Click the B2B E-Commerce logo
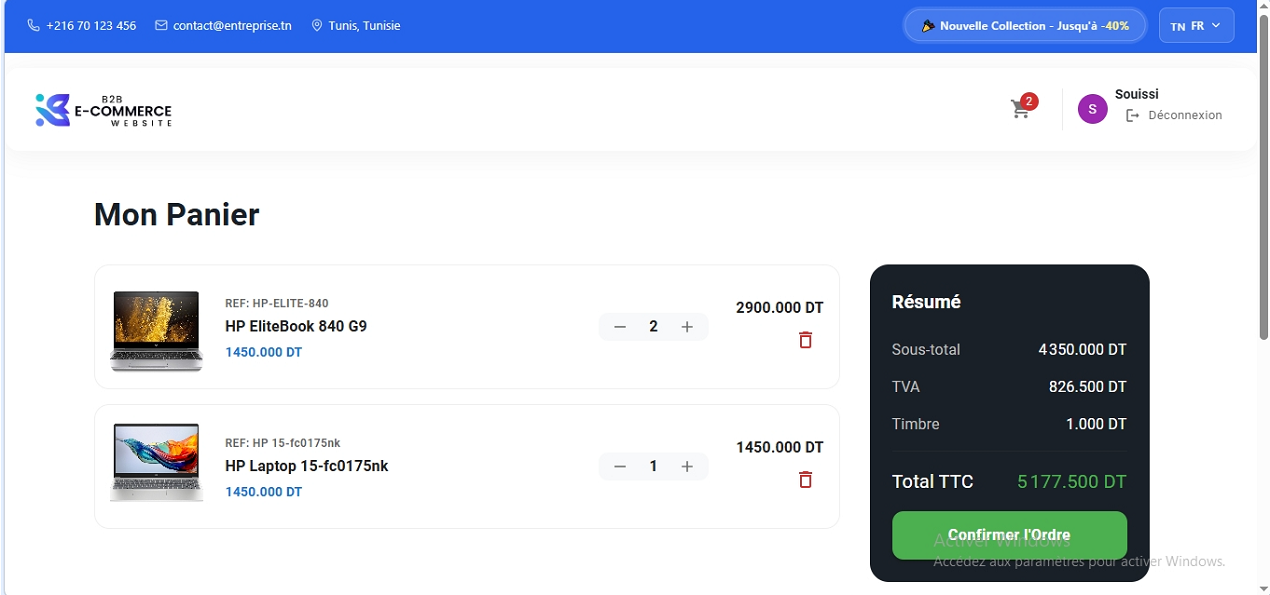This screenshot has width=1270, height=595. [103, 110]
